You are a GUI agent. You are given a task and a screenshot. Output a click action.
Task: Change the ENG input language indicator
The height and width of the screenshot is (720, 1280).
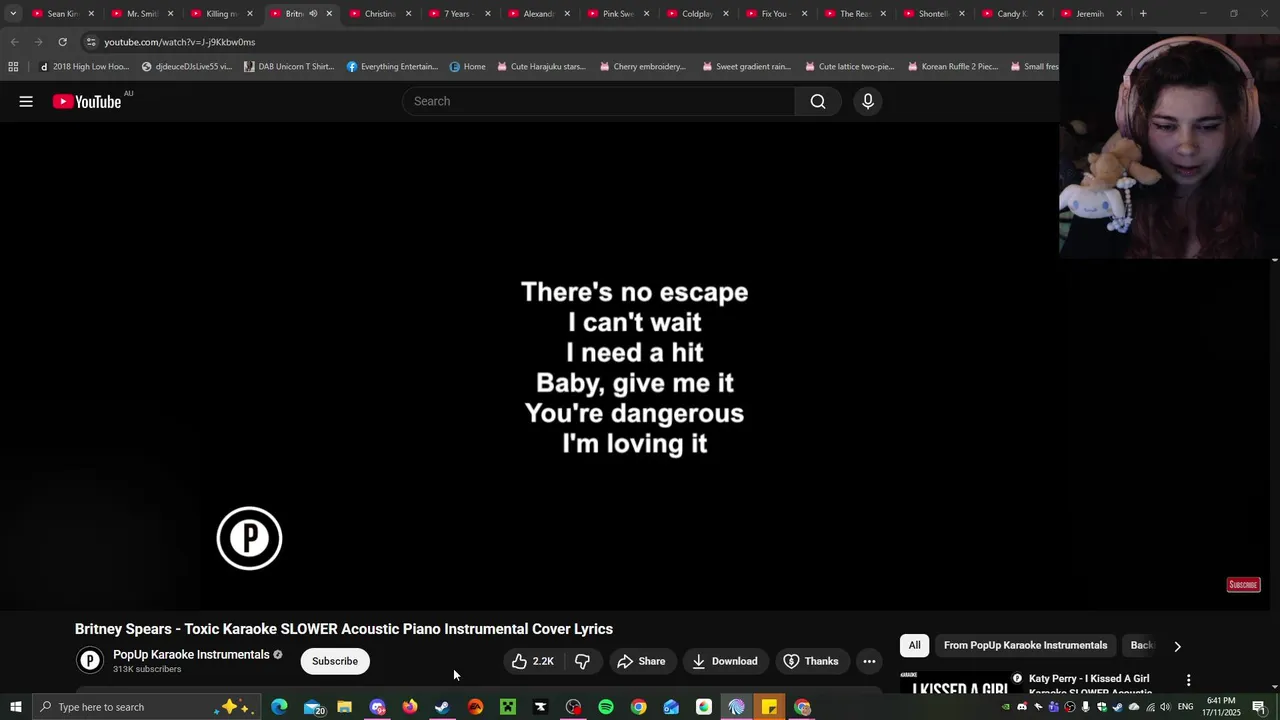click(x=1186, y=707)
